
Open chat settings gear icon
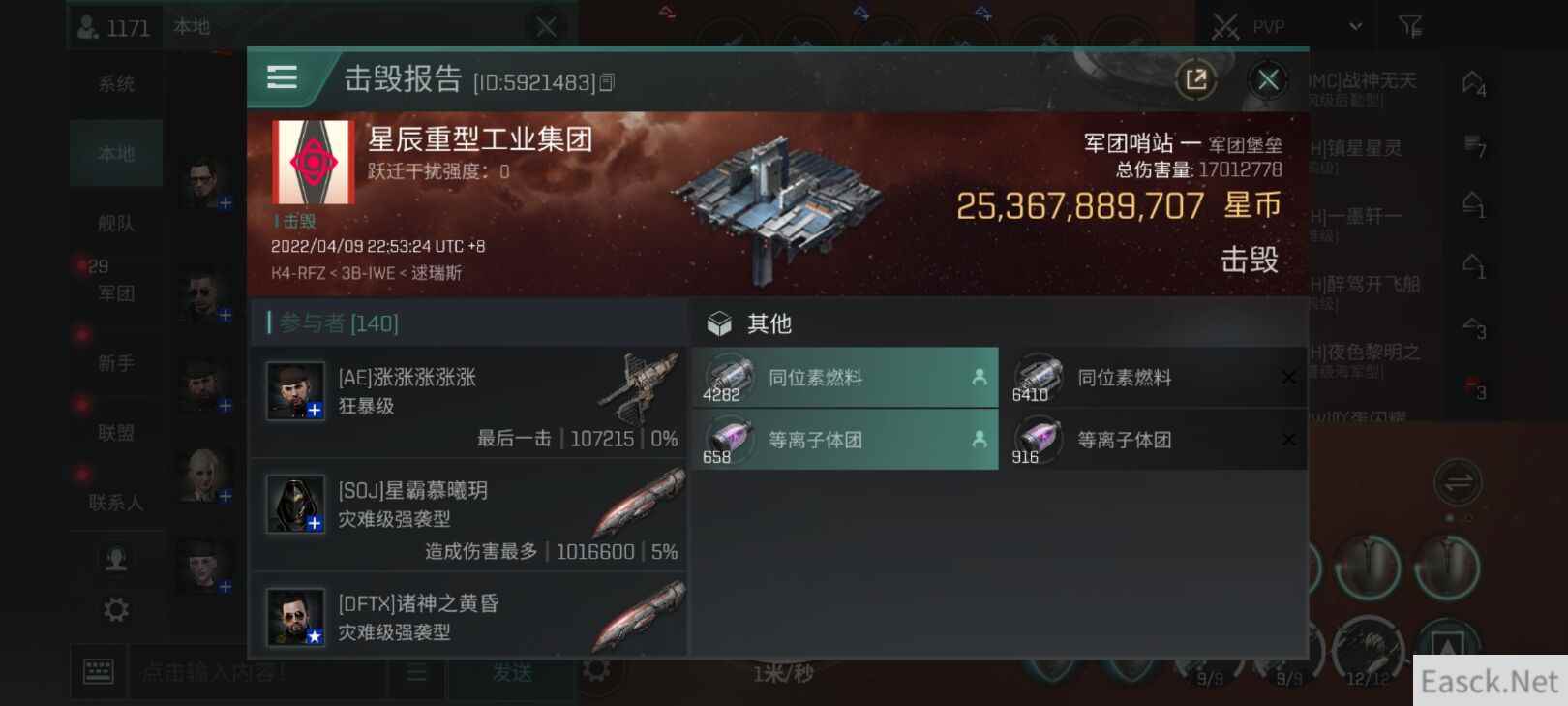pos(116,610)
